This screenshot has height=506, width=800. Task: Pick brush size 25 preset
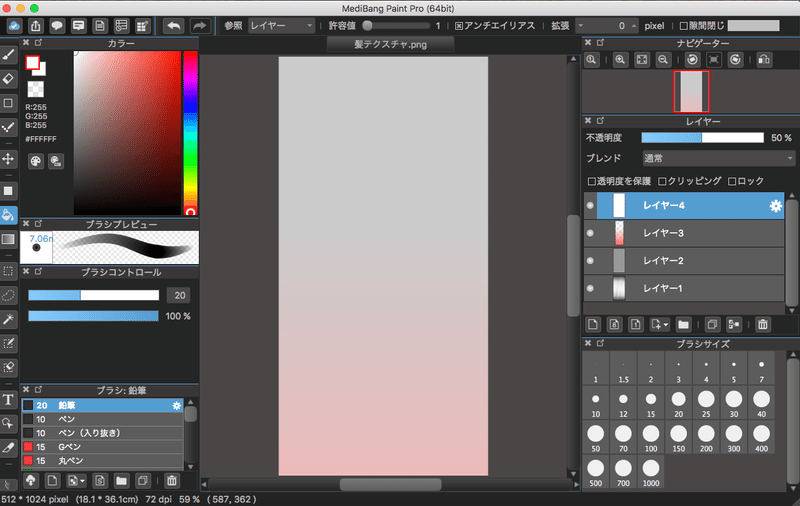click(706, 403)
